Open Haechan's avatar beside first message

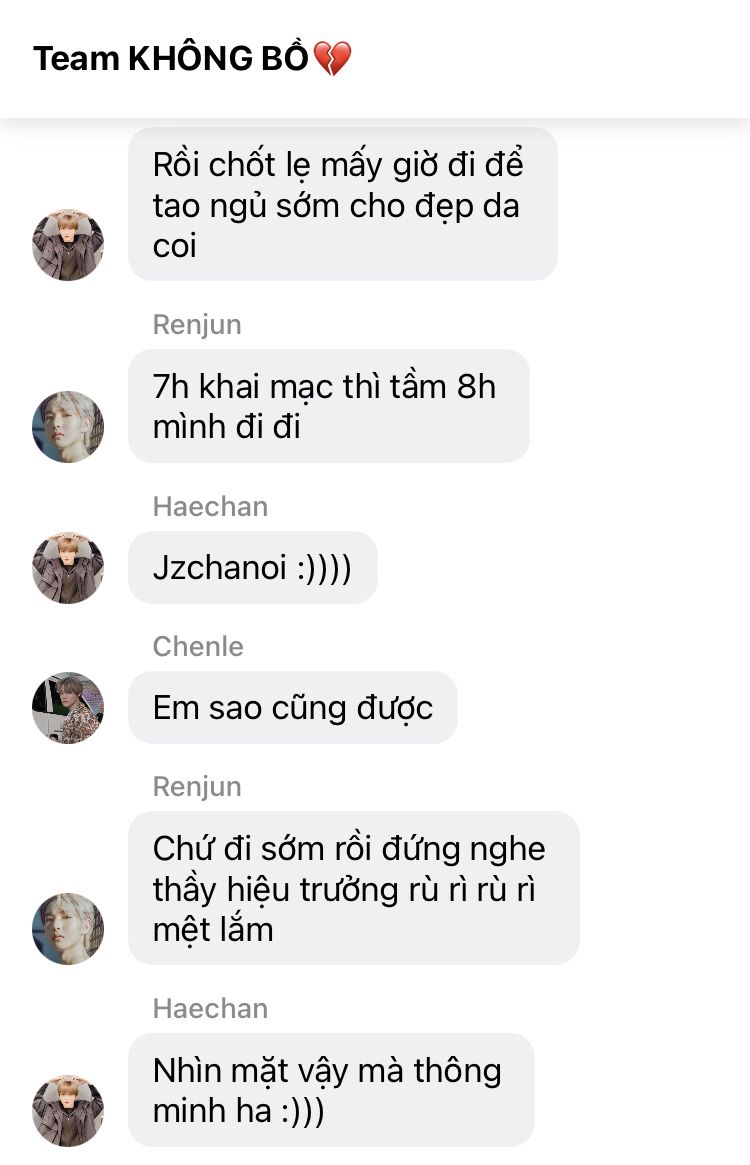point(68,244)
